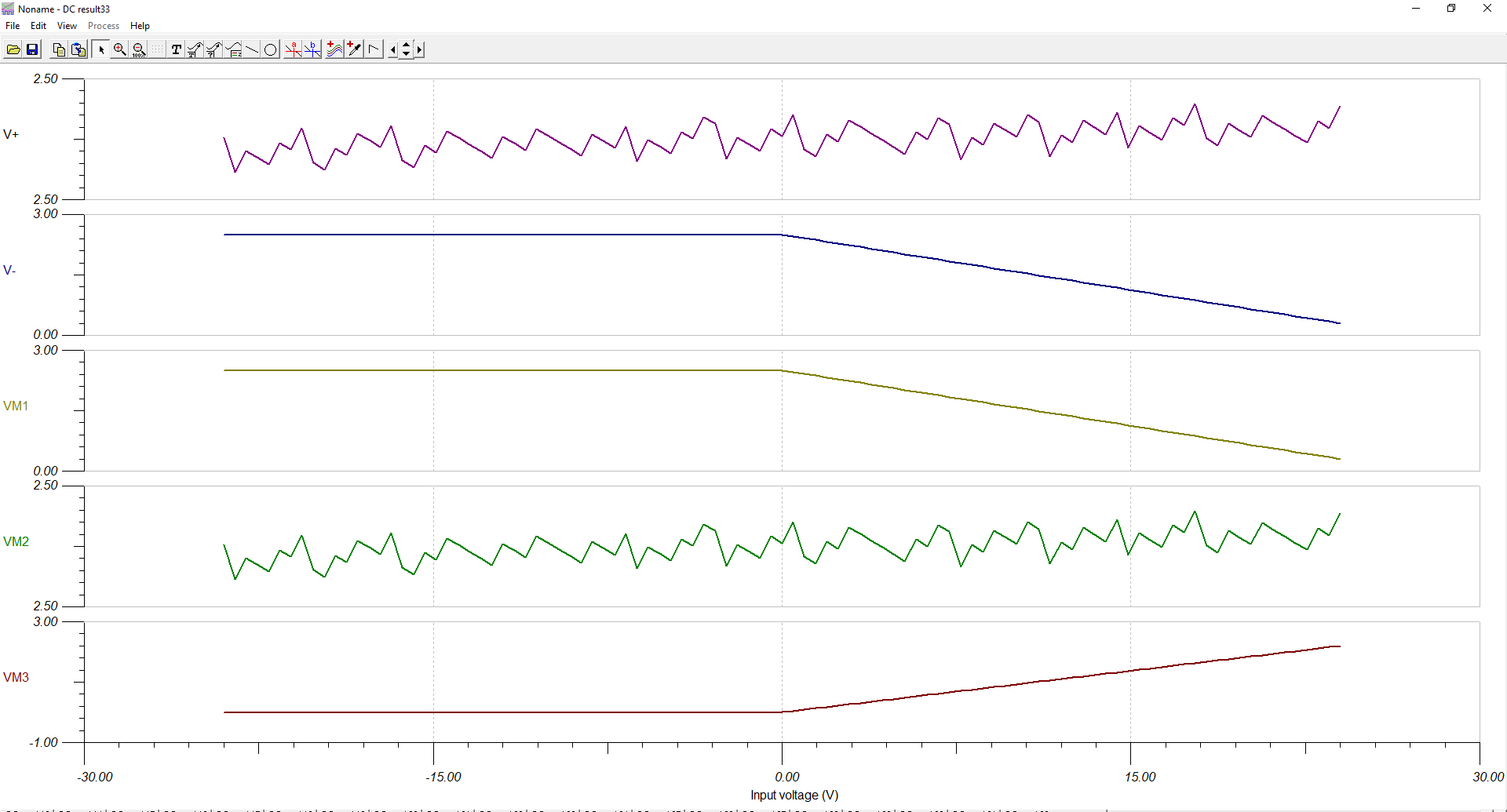Click the Copy icon in toolbar
The height and width of the screenshot is (812, 1507).
click(59, 49)
